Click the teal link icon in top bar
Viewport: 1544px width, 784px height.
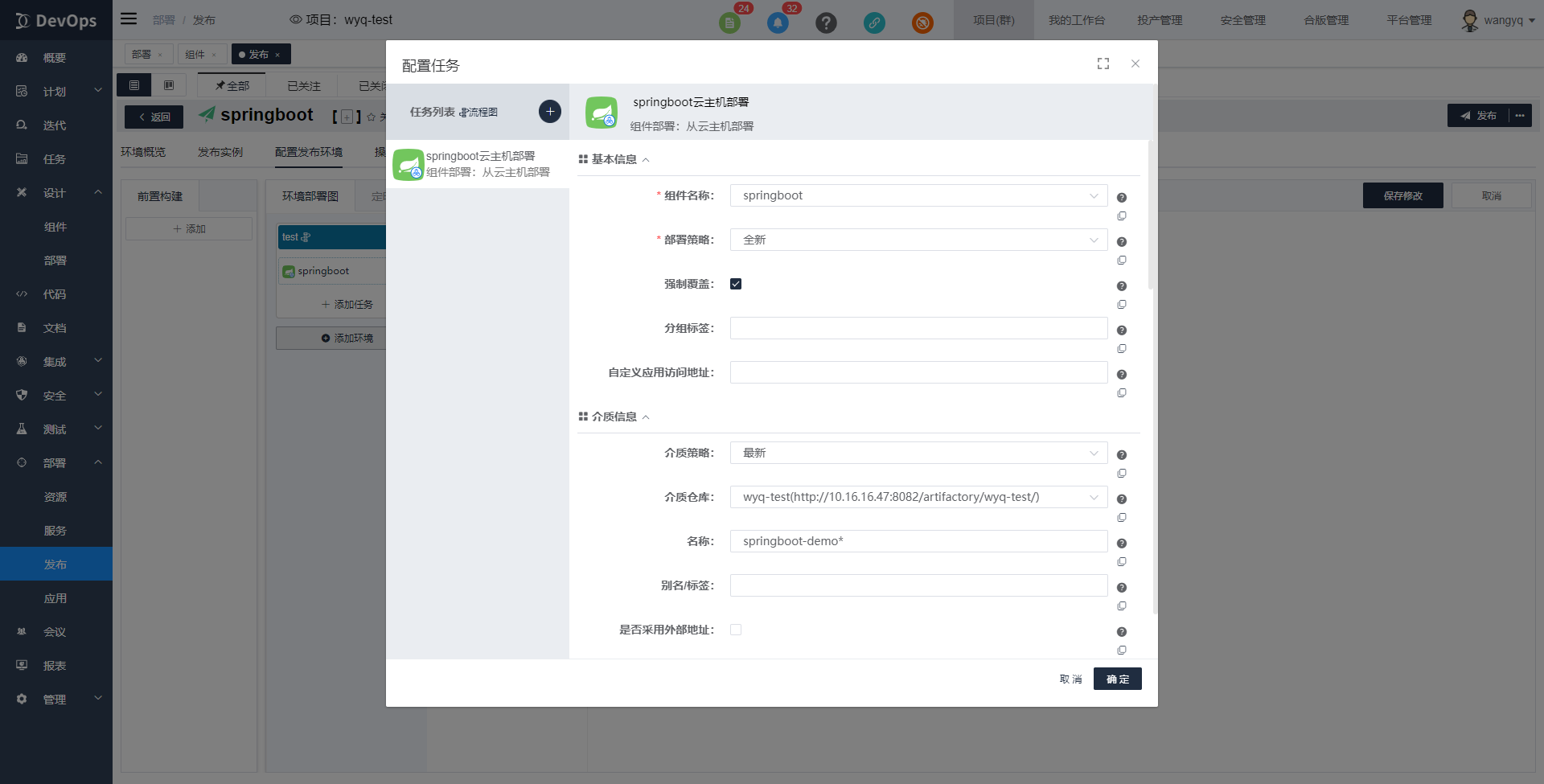pyautogui.click(x=874, y=23)
